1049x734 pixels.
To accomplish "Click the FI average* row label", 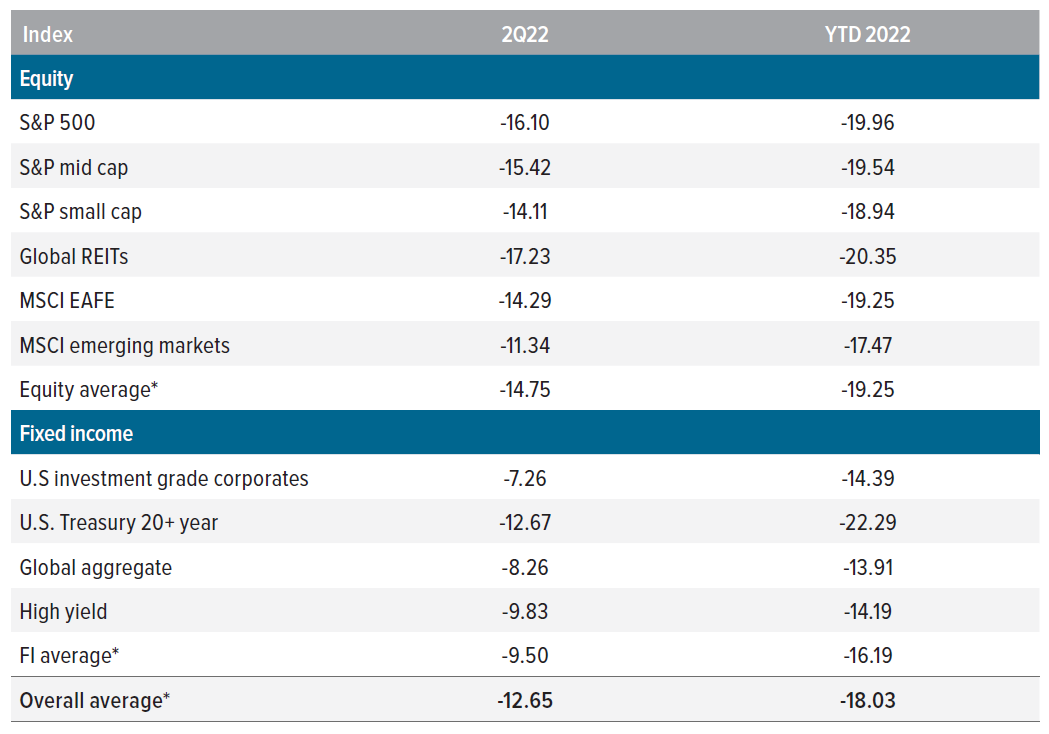I will click(70, 656).
